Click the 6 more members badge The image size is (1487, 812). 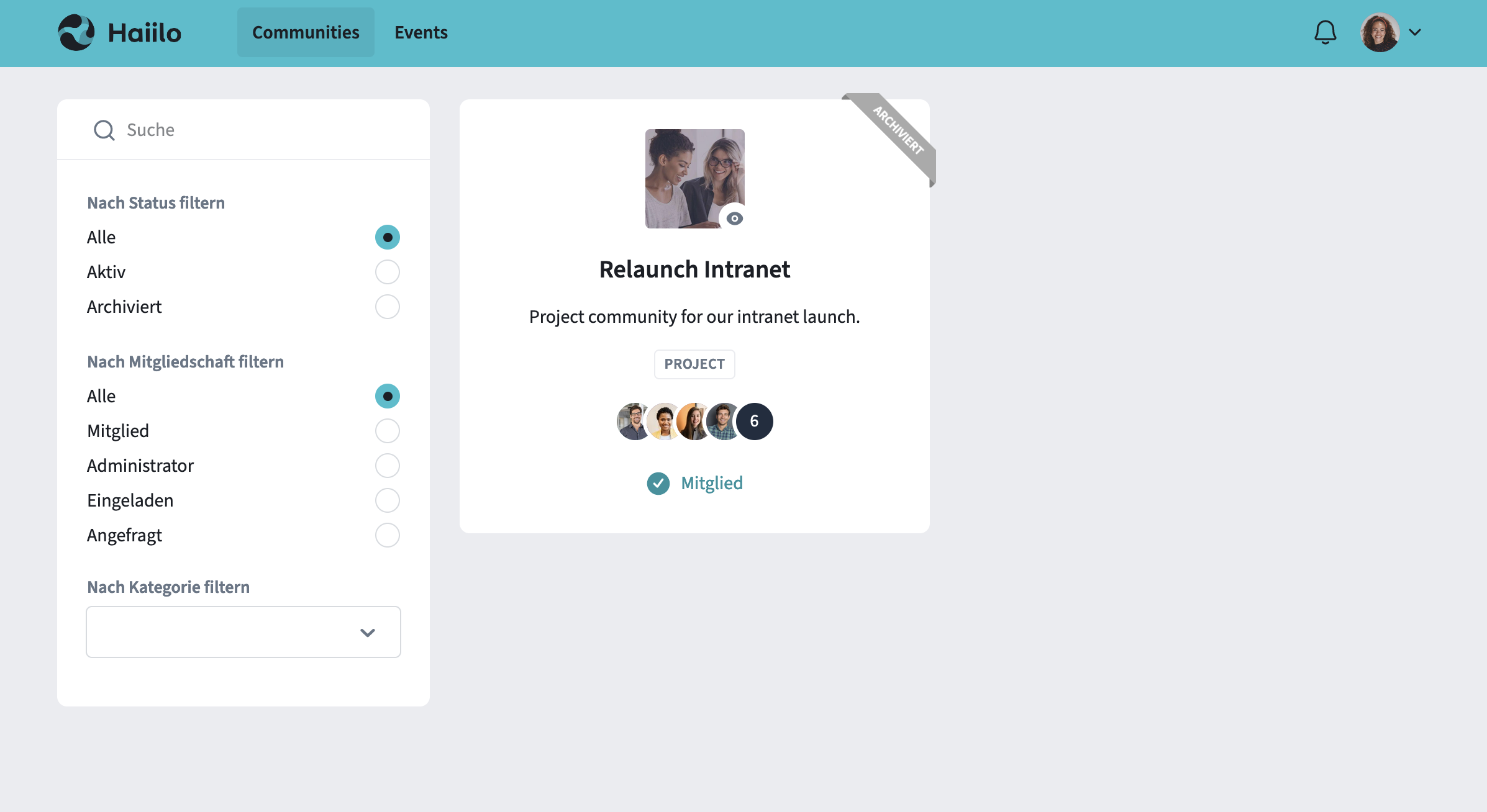click(755, 422)
